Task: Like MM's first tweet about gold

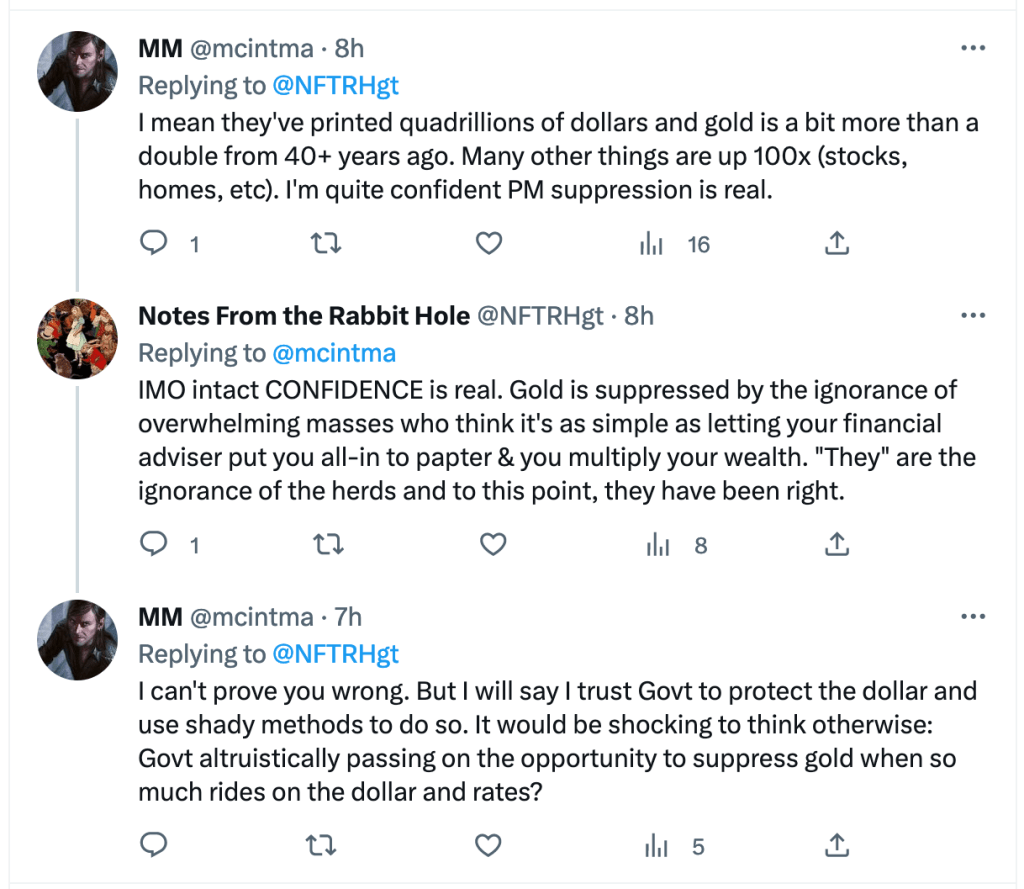Action: (x=487, y=243)
